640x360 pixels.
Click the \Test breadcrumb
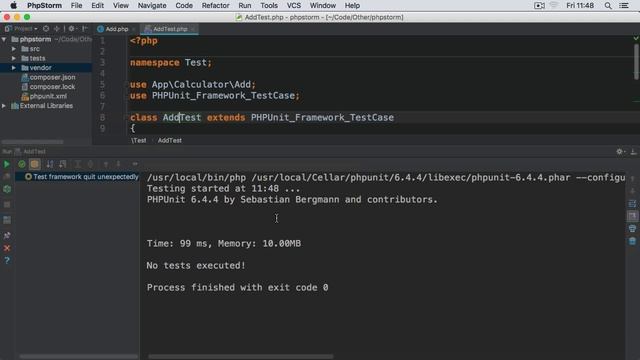click(139, 140)
